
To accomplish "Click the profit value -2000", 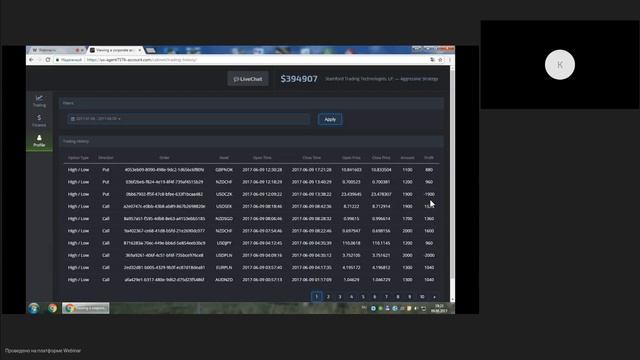I will 429,256.
